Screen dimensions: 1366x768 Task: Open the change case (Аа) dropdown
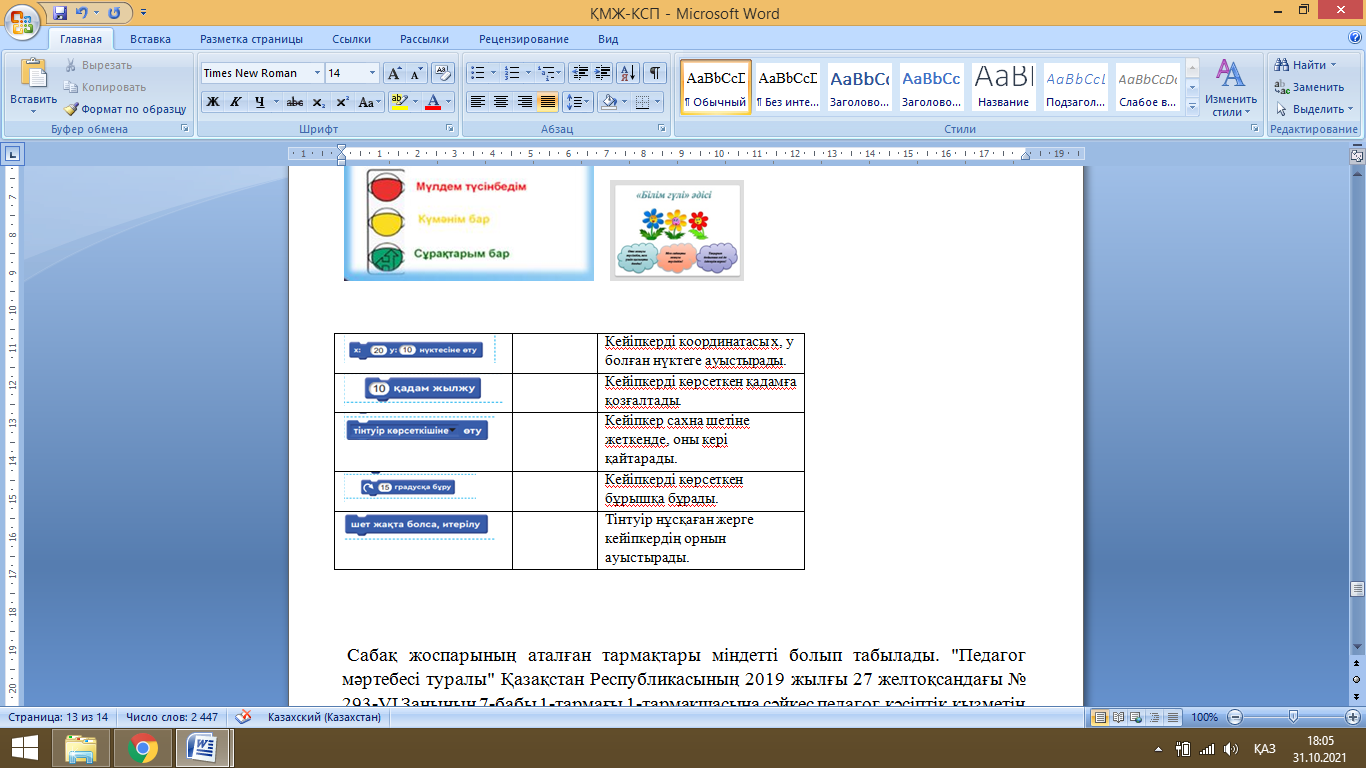369,102
